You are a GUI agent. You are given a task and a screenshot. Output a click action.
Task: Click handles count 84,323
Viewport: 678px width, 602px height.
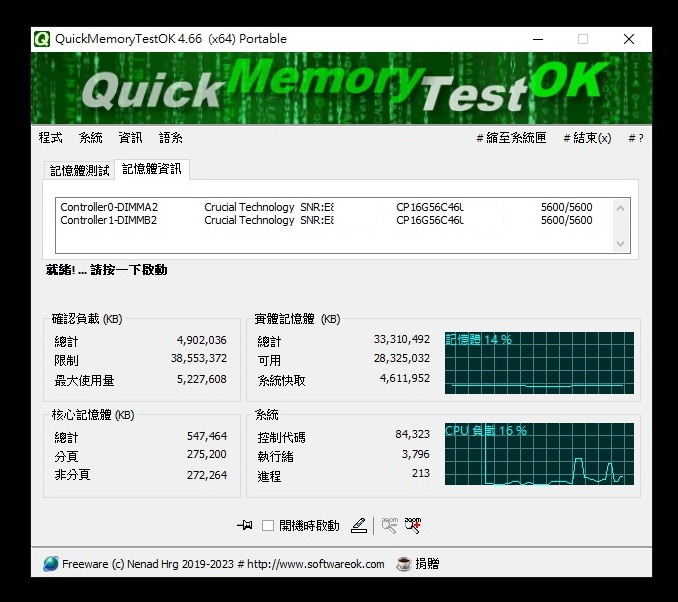[413, 434]
